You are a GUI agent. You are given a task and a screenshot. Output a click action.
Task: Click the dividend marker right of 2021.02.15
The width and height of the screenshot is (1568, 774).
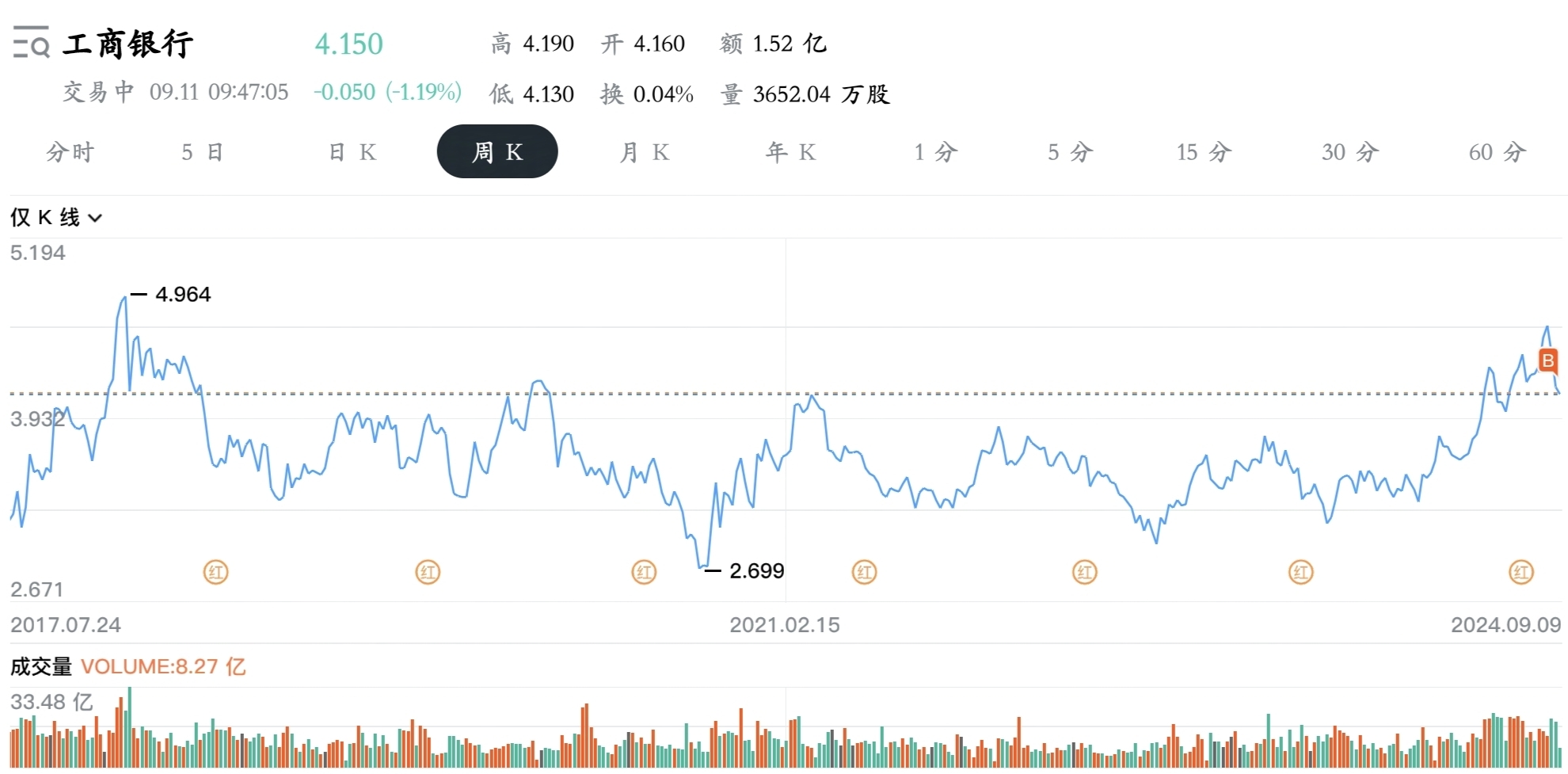coord(864,572)
